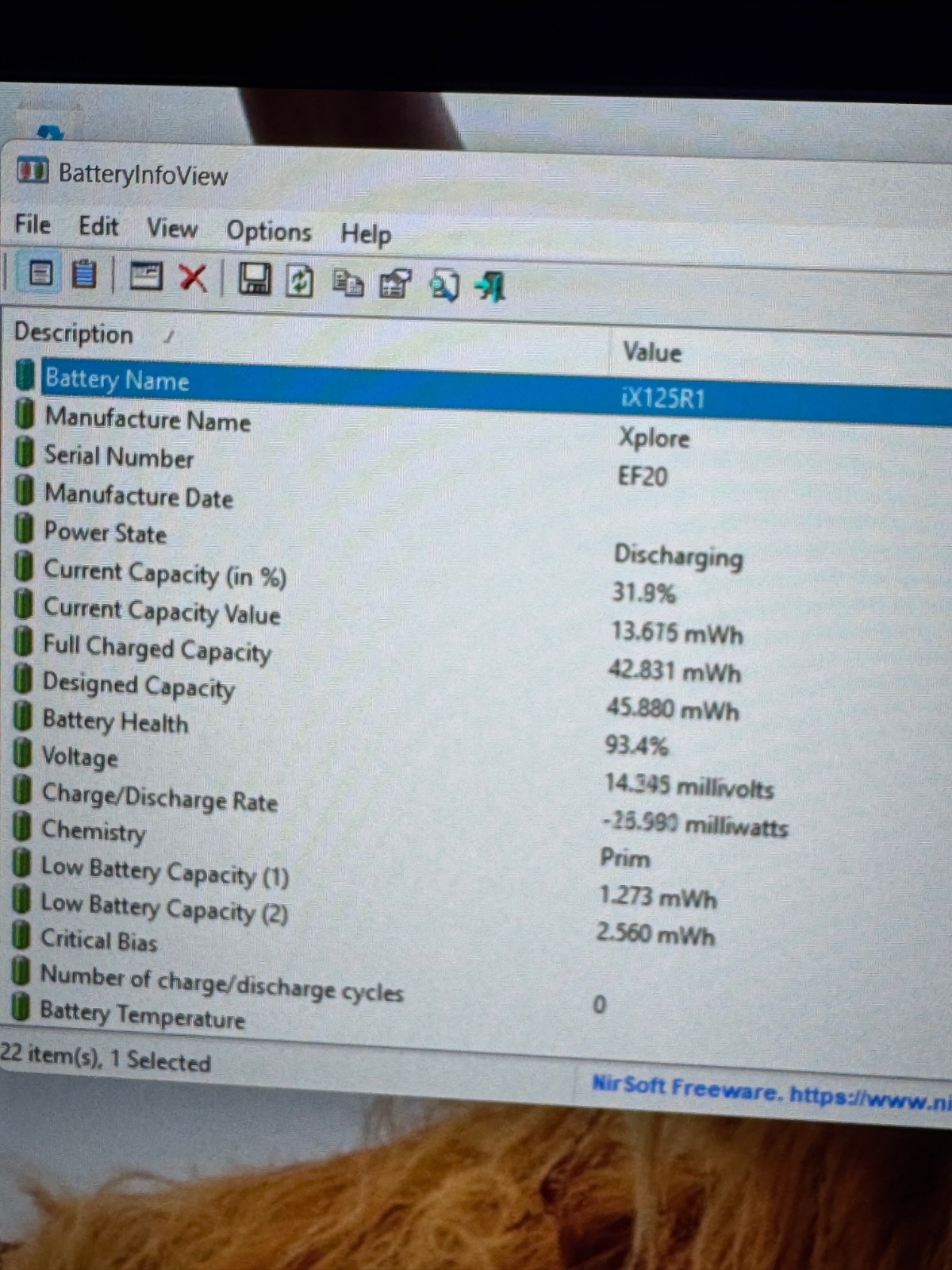Select the Show Battery Log clipboard icon

click(84, 275)
